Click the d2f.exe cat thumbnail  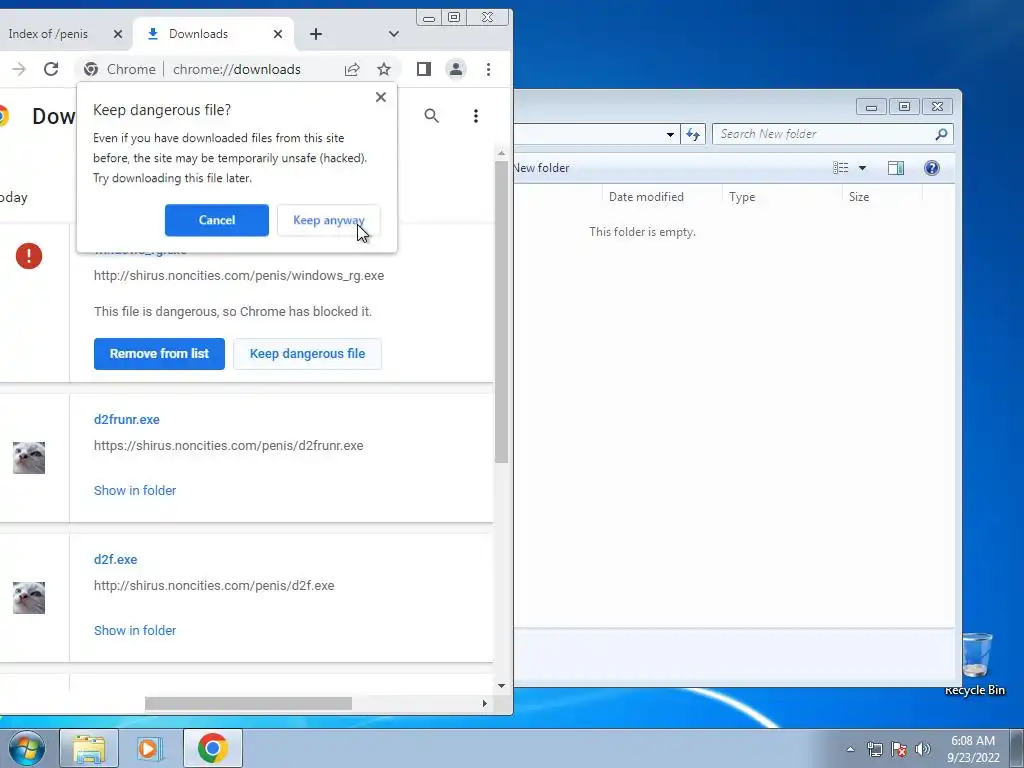click(x=29, y=598)
